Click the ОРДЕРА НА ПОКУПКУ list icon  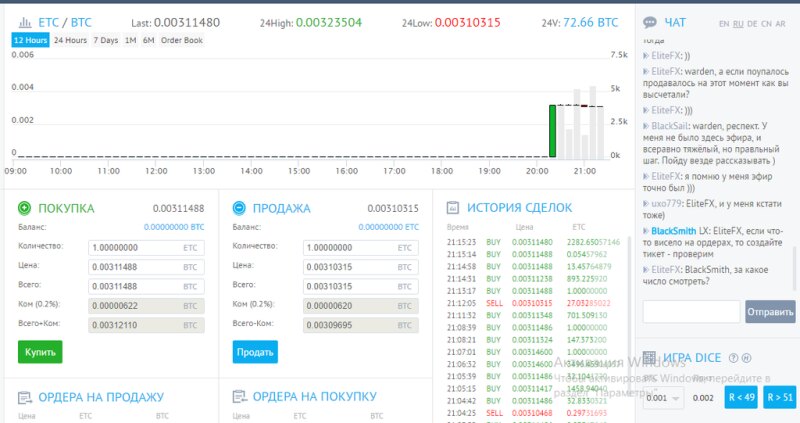point(239,397)
